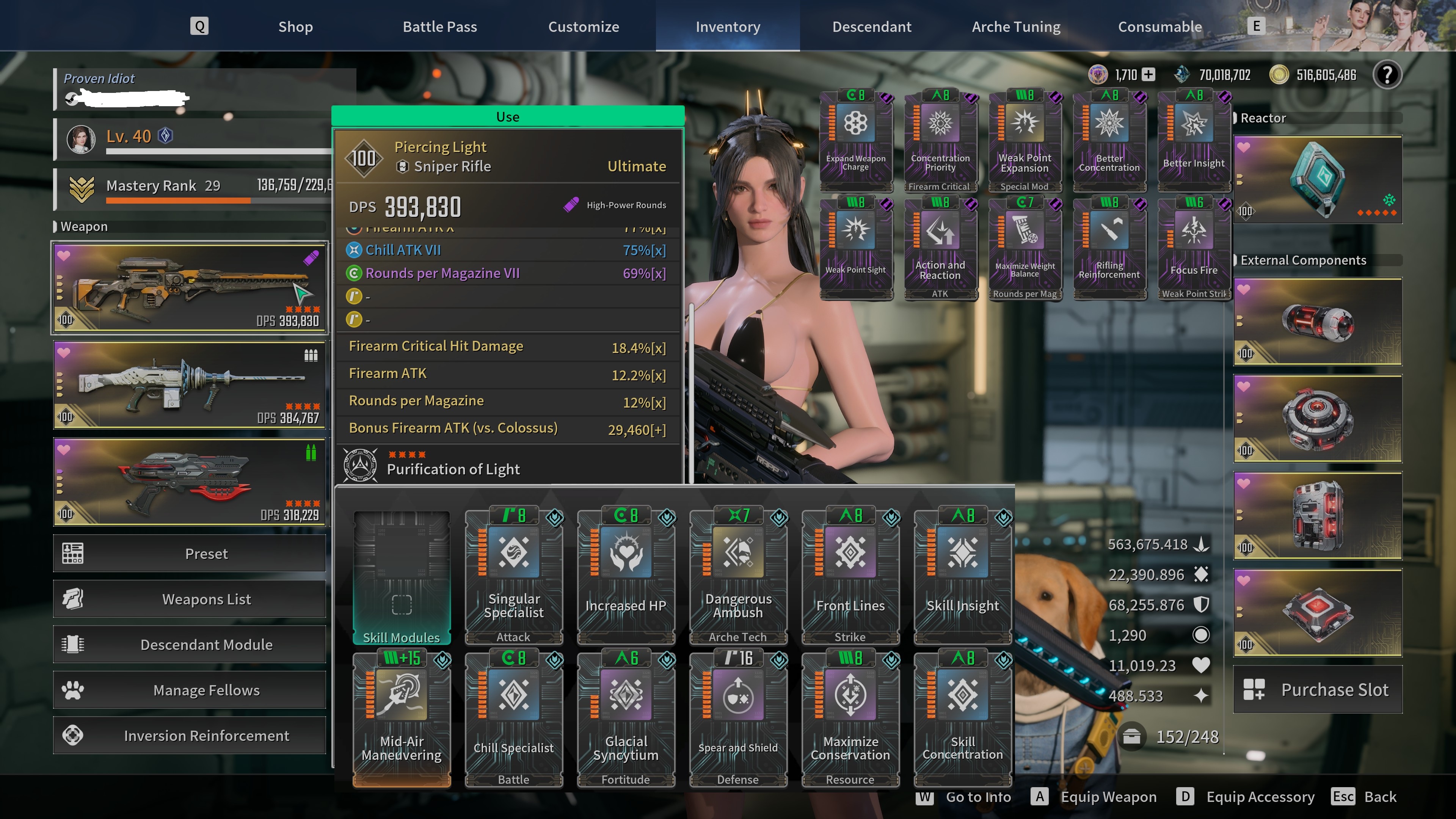The width and height of the screenshot is (1456, 819).
Task: Click the Focus Fire module
Action: point(1194,249)
